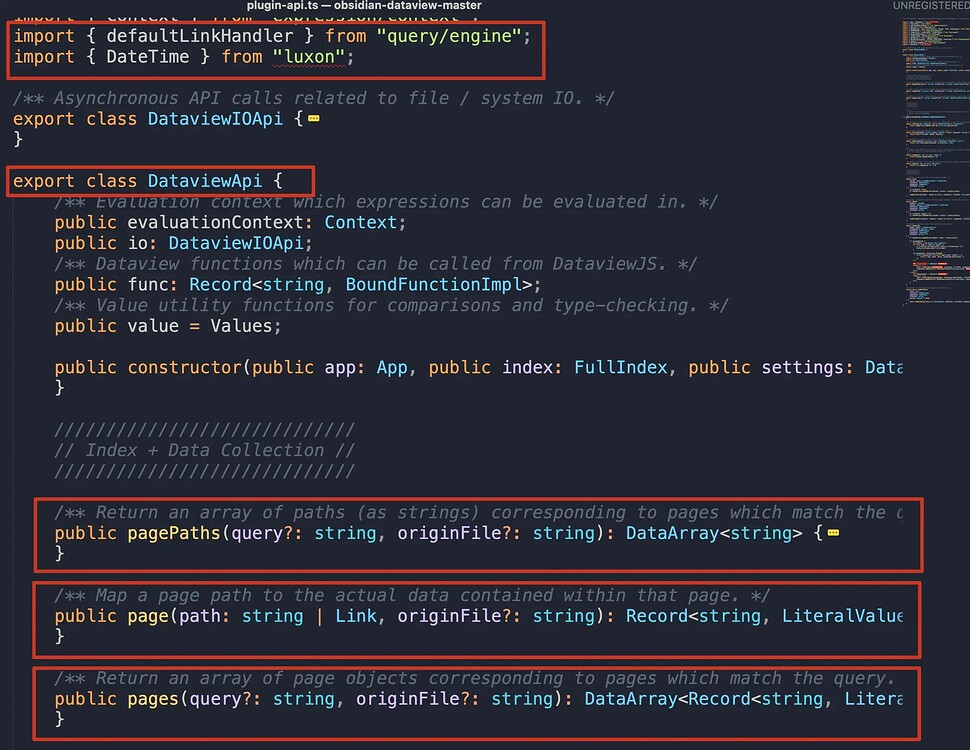Click the yellow ellipsis fold marker after pagePaths brace

831,533
